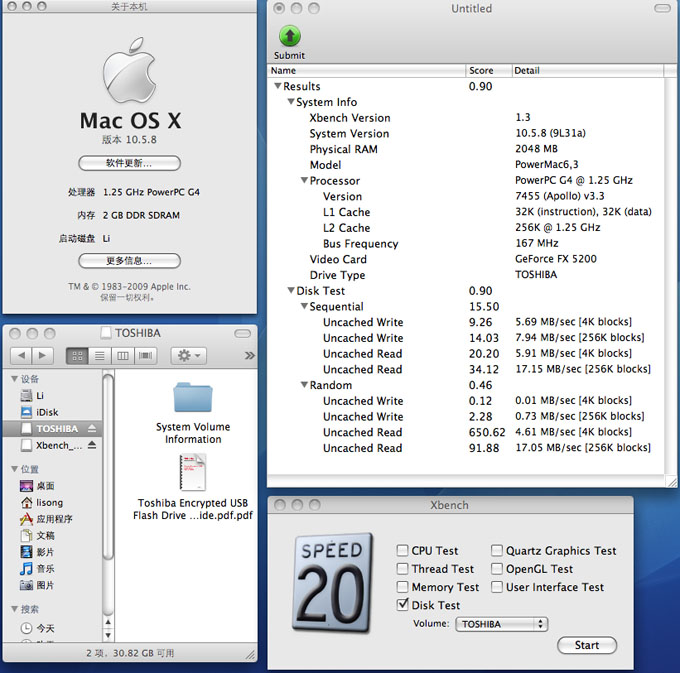Uncheck the Disk Test checkbox

[x=402, y=604]
